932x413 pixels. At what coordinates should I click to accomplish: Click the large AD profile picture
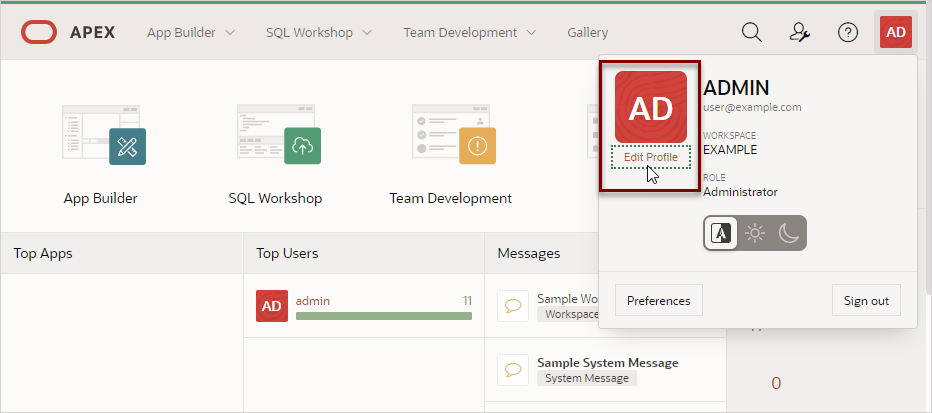pos(651,107)
